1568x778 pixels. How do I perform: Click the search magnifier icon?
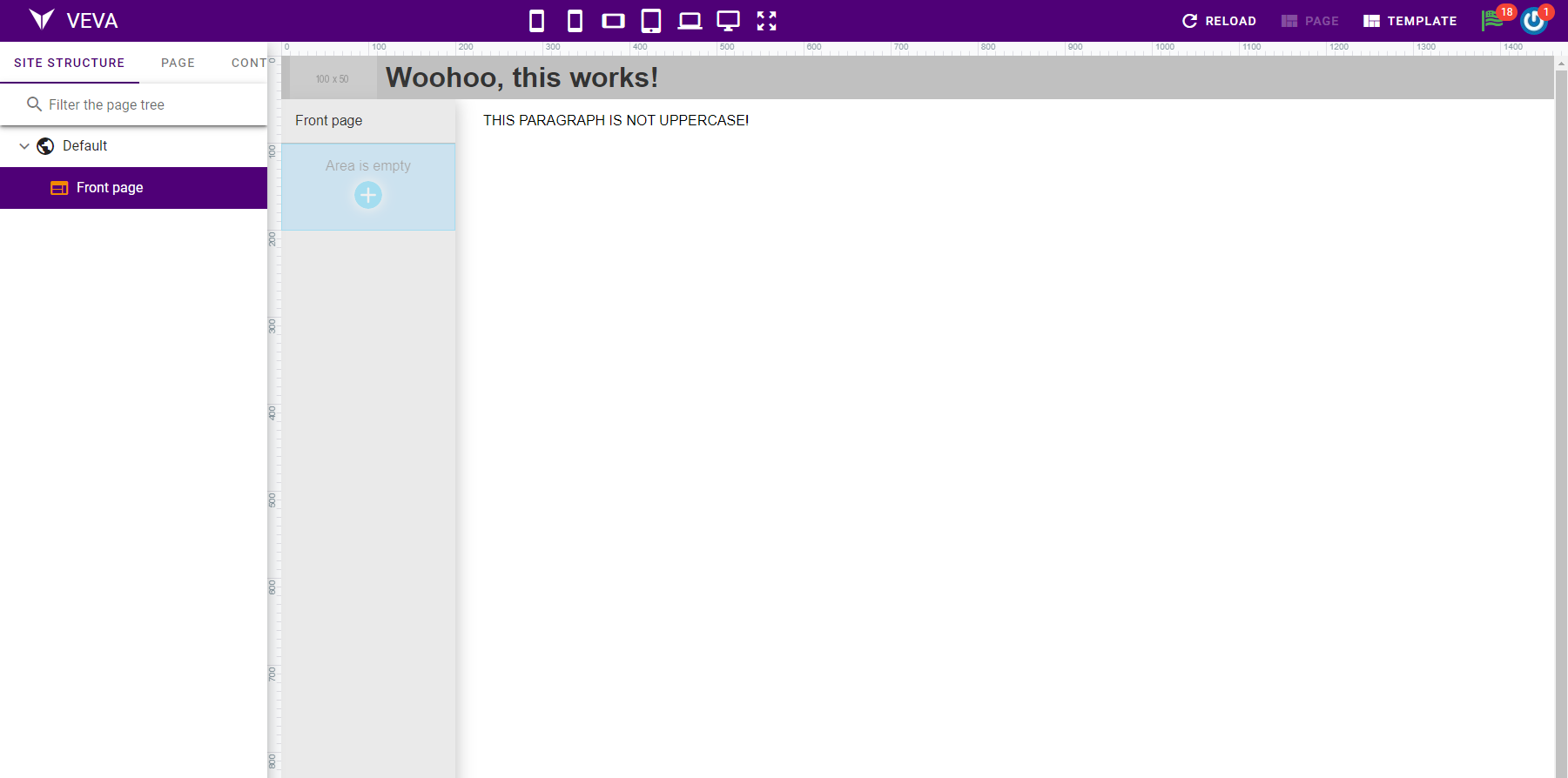click(35, 104)
